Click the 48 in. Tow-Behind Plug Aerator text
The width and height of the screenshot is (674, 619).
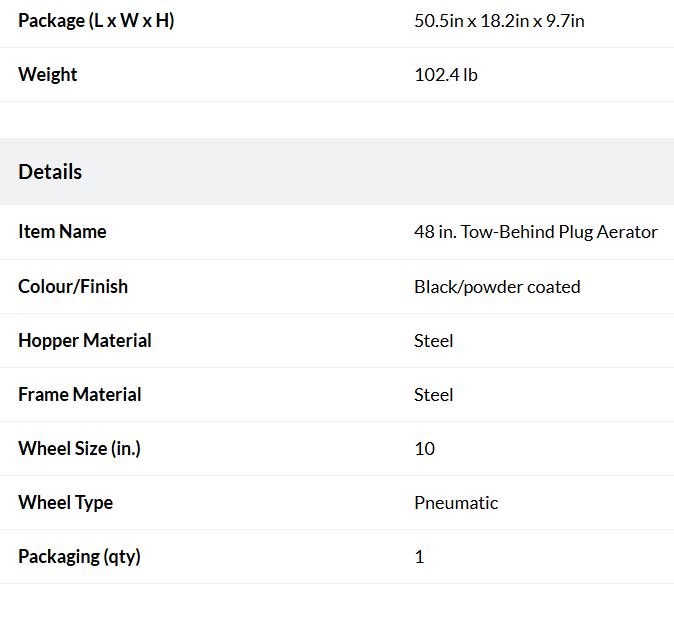pos(536,232)
